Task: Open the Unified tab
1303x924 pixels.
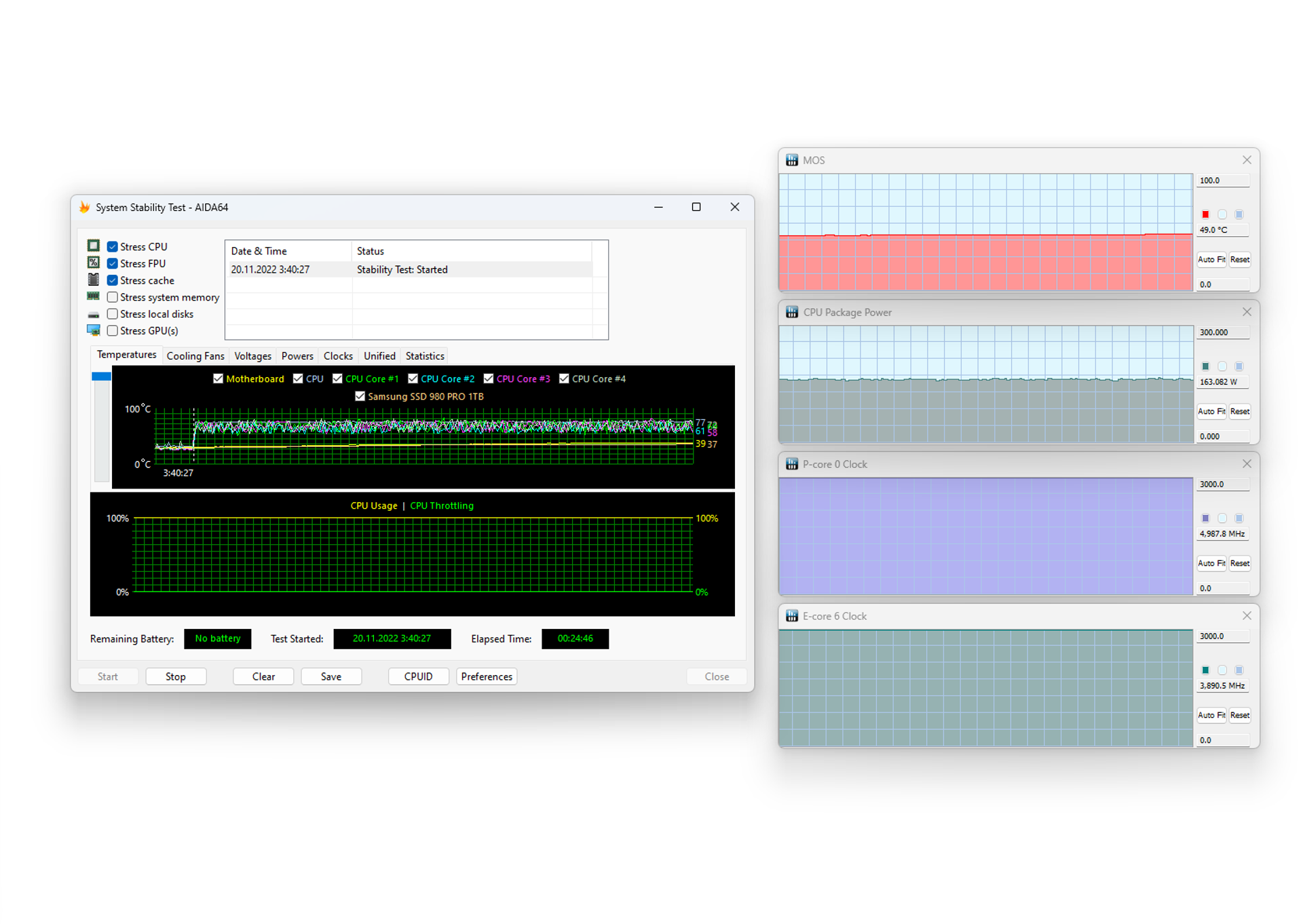Action: (x=379, y=356)
